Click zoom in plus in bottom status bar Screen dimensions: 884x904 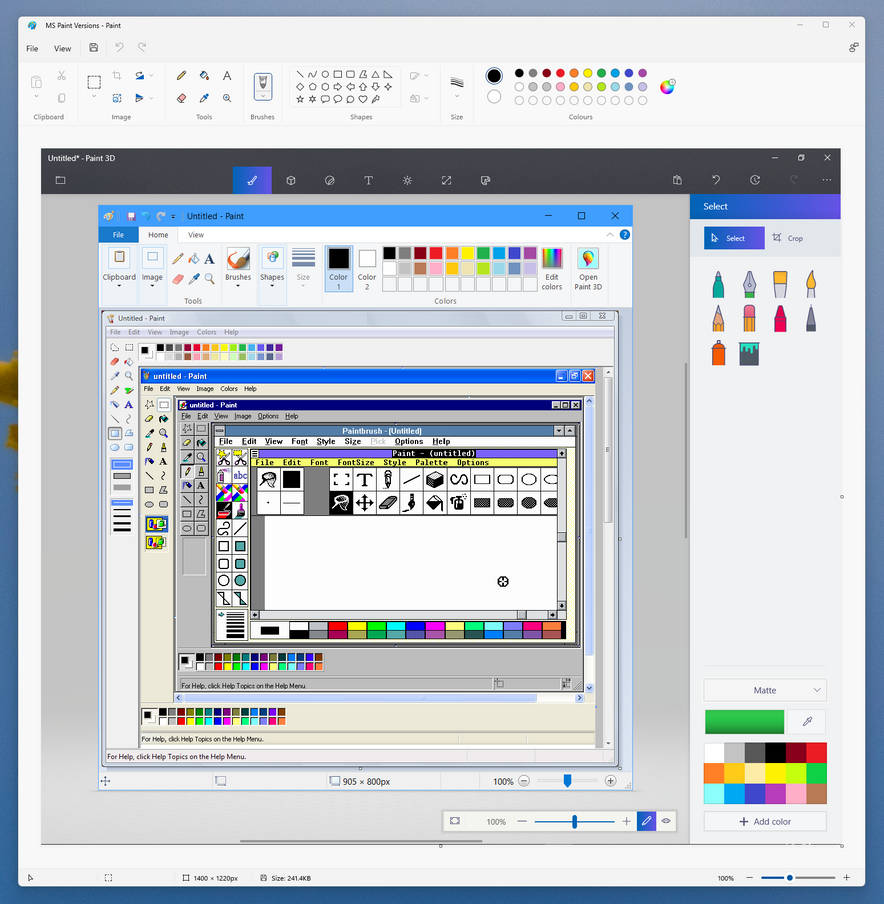(x=847, y=877)
